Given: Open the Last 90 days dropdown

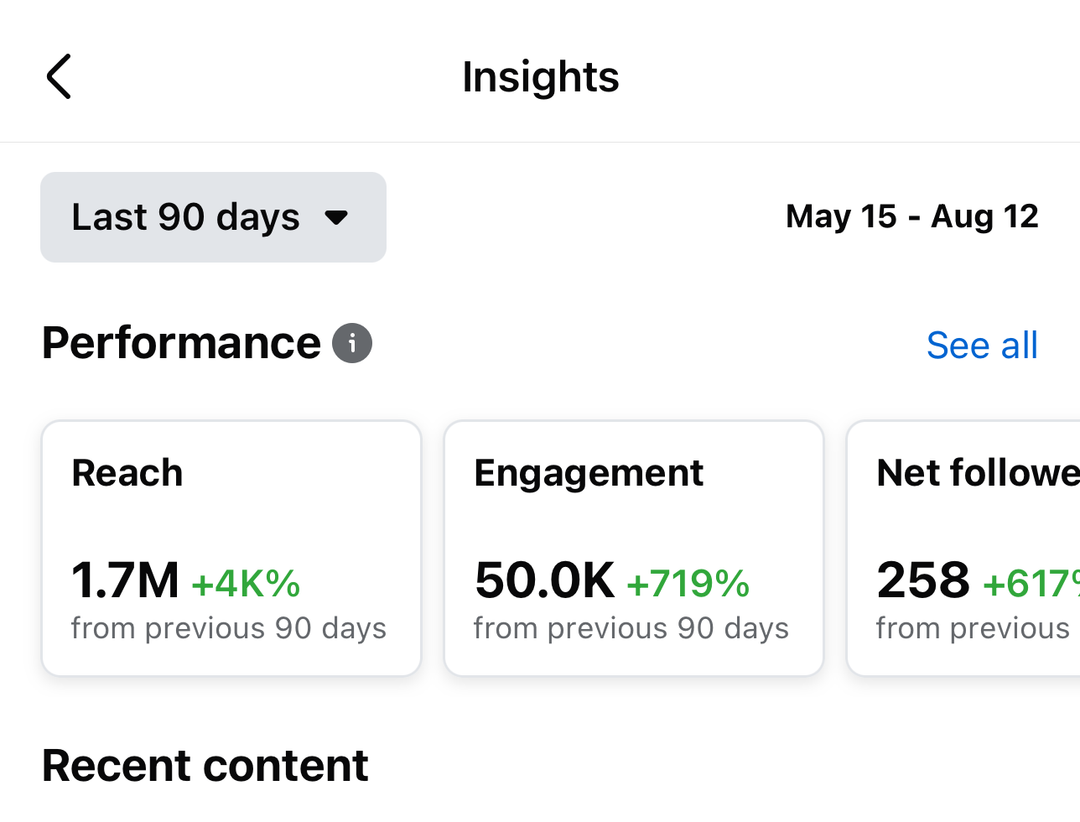Looking at the screenshot, I should pyautogui.click(x=212, y=217).
